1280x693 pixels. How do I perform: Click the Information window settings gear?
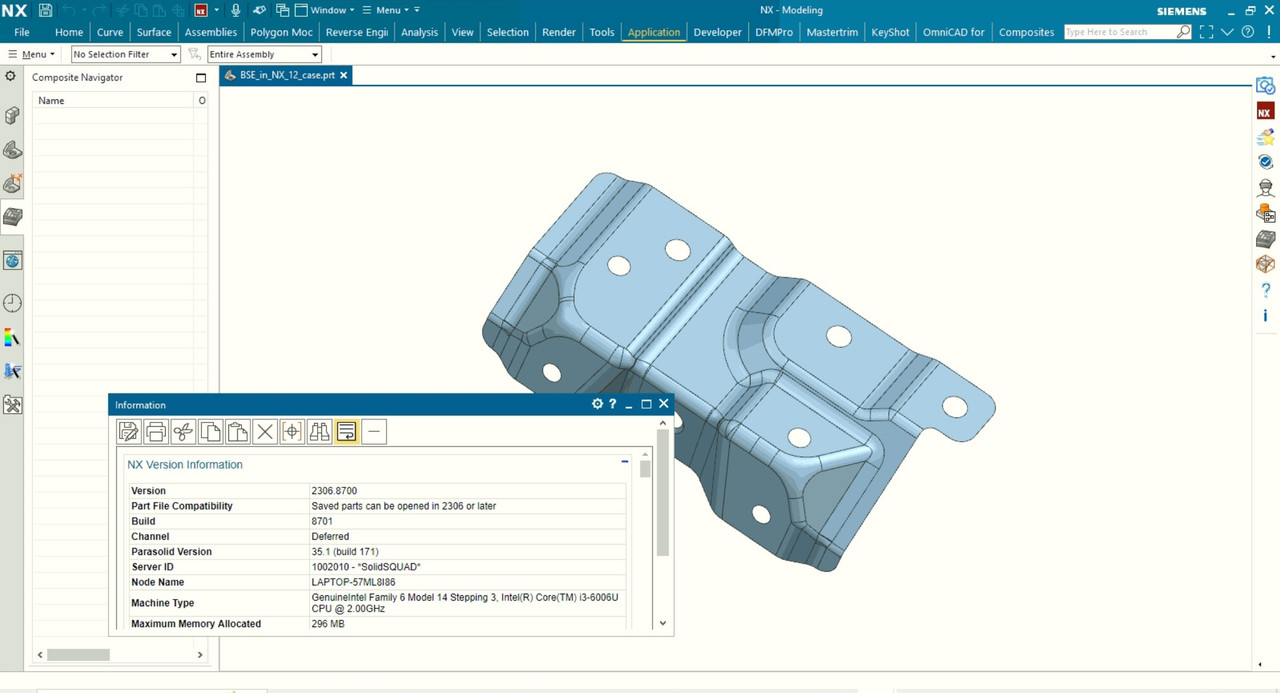coord(597,404)
